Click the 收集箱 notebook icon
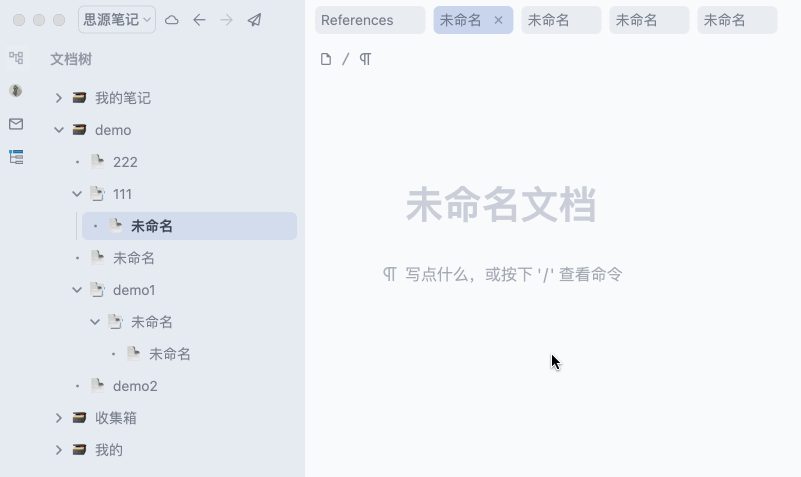 tap(79, 418)
